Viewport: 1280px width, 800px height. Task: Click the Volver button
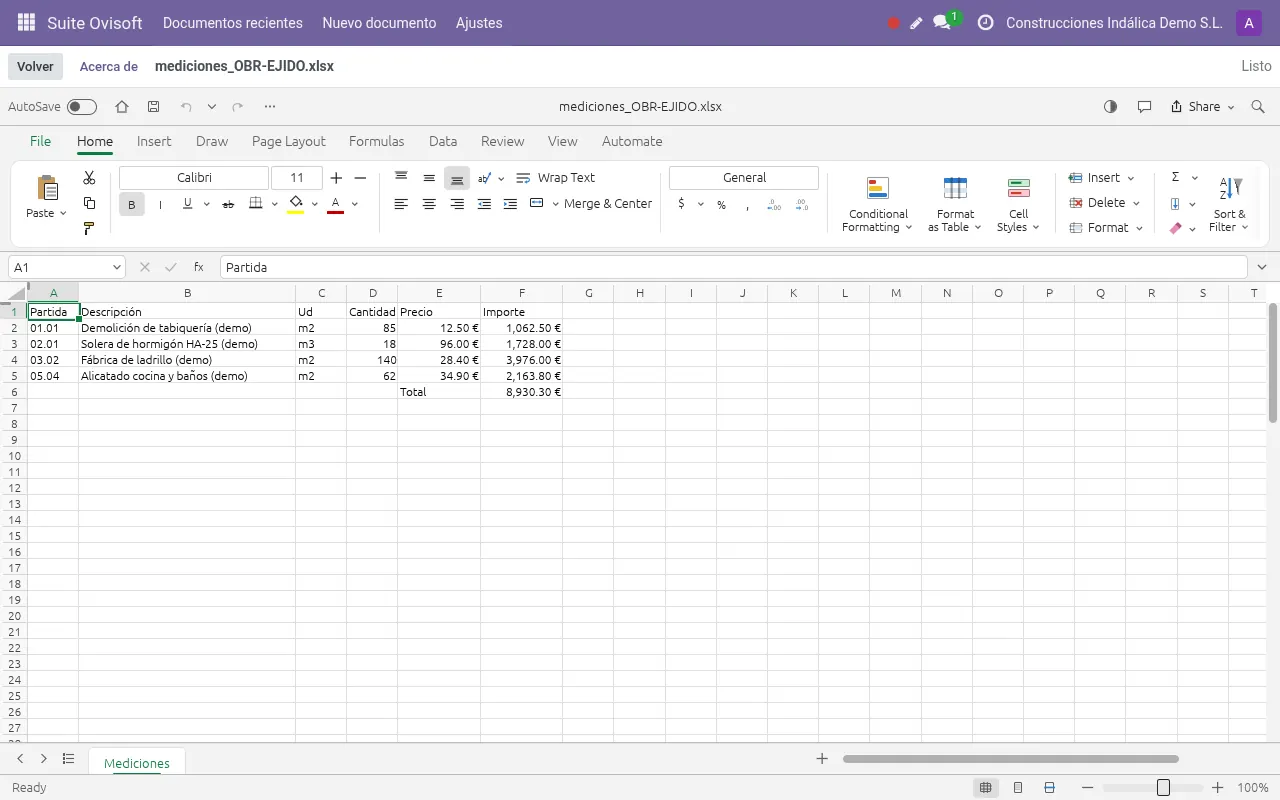pyautogui.click(x=35, y=66)
